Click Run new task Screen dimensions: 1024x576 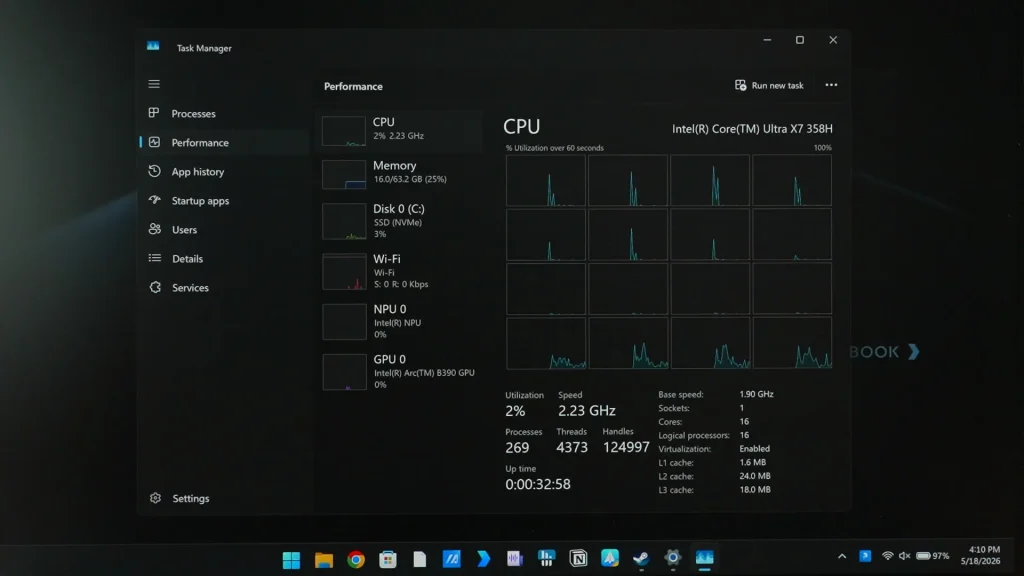tap(769, 86)
